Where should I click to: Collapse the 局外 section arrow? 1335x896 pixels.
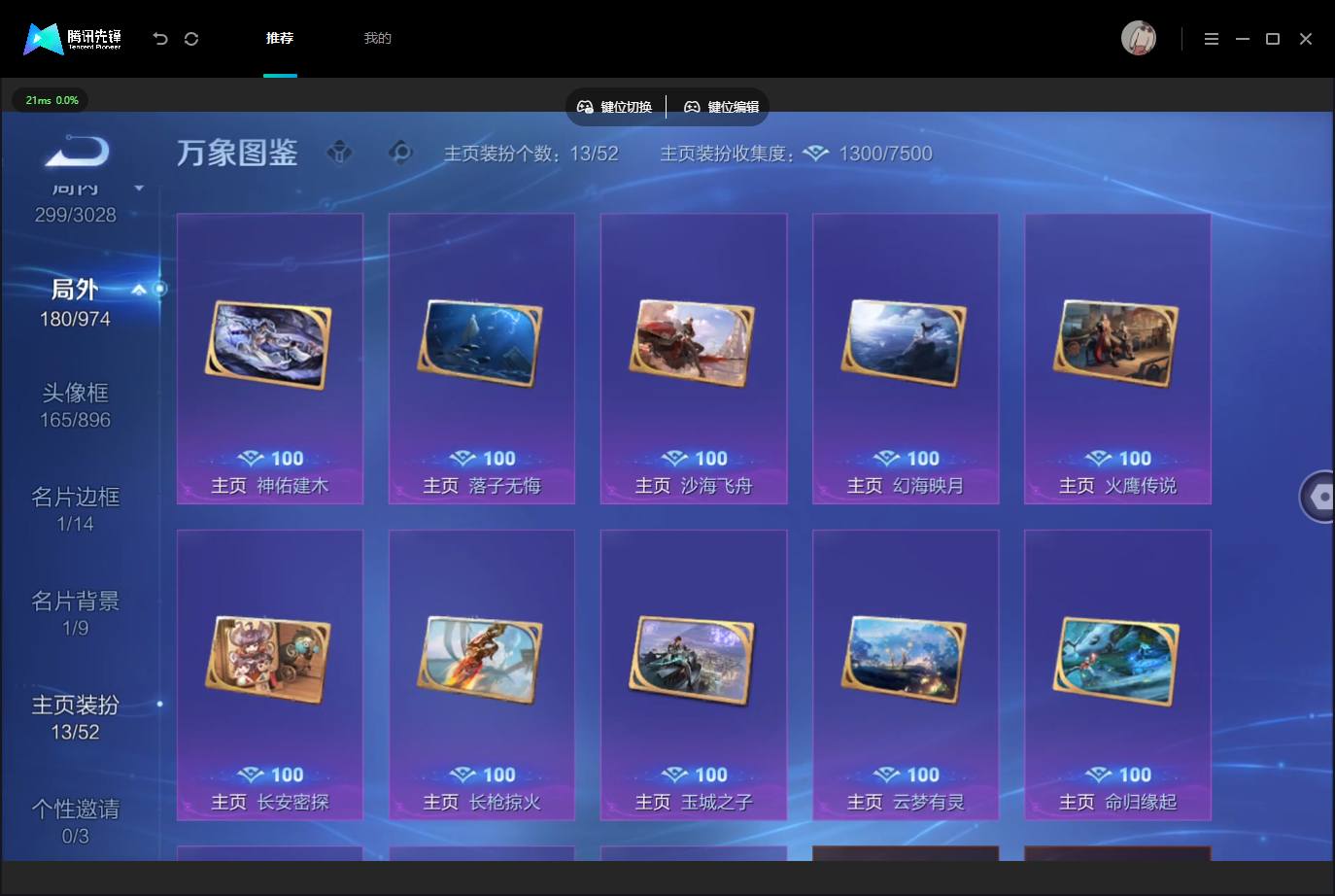pyautogui.click(x=139, y=290)
